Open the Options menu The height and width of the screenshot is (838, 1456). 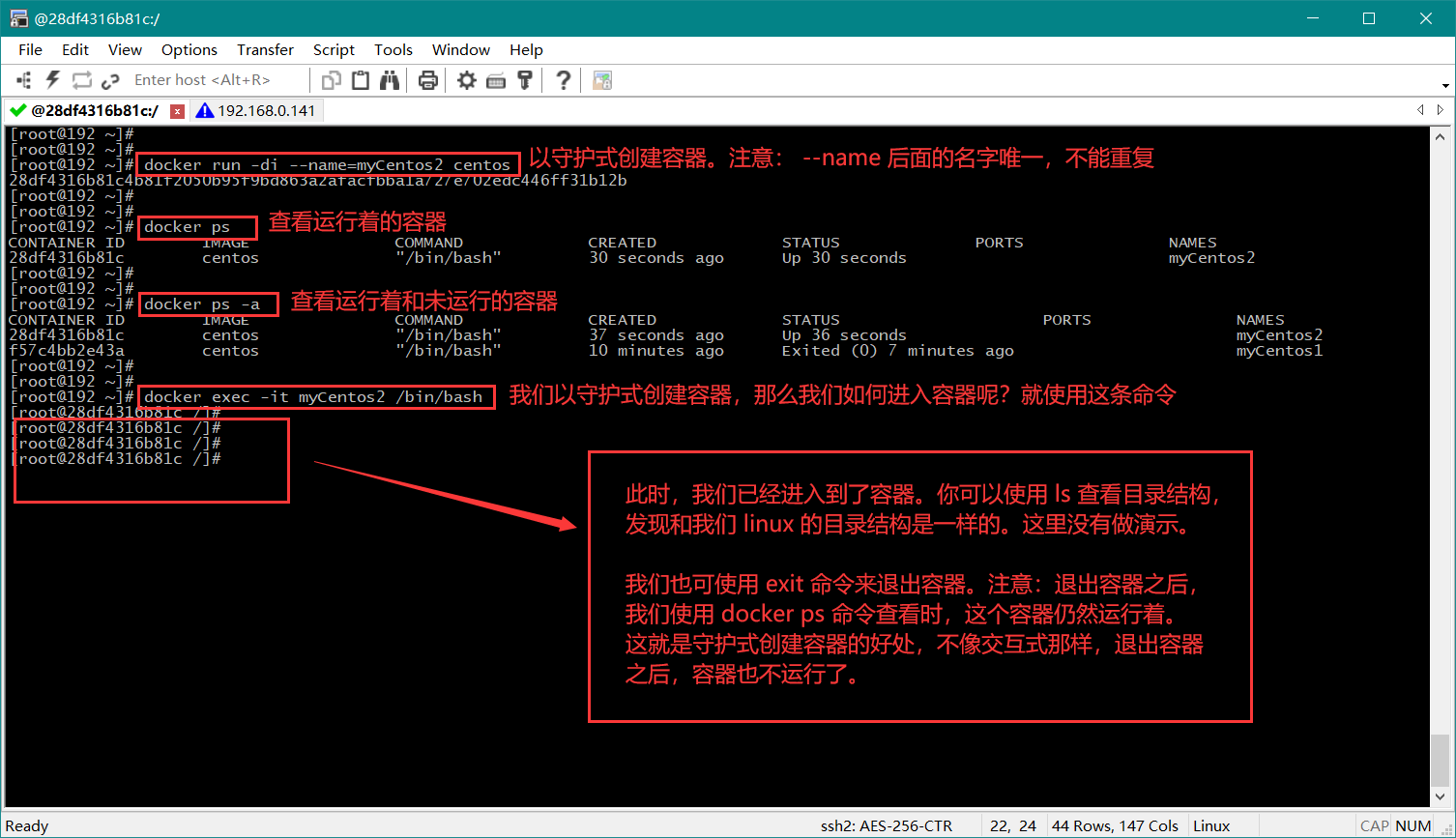click(x=189, y=49)
